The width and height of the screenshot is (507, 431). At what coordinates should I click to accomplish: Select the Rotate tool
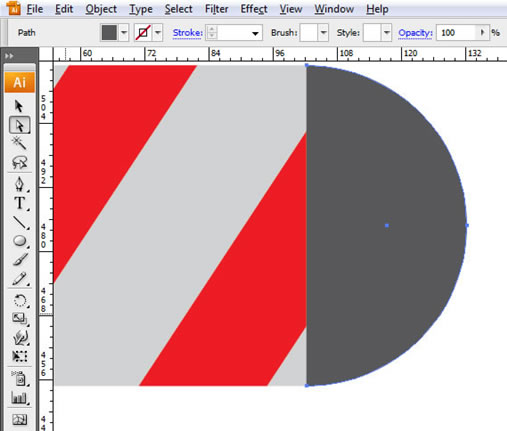(19, 300)
